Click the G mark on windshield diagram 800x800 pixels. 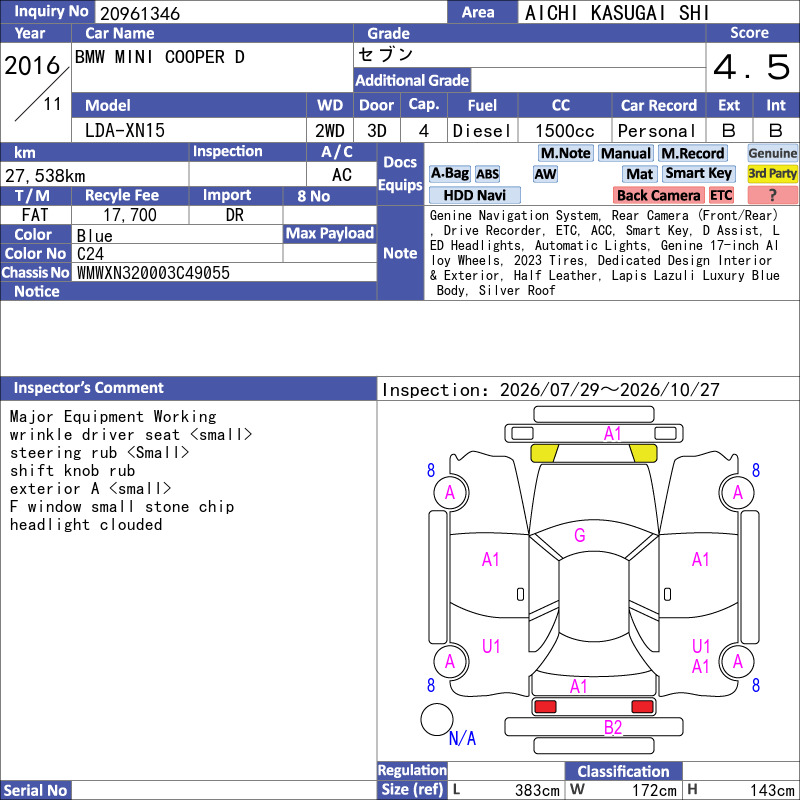[x=580, y=535]
